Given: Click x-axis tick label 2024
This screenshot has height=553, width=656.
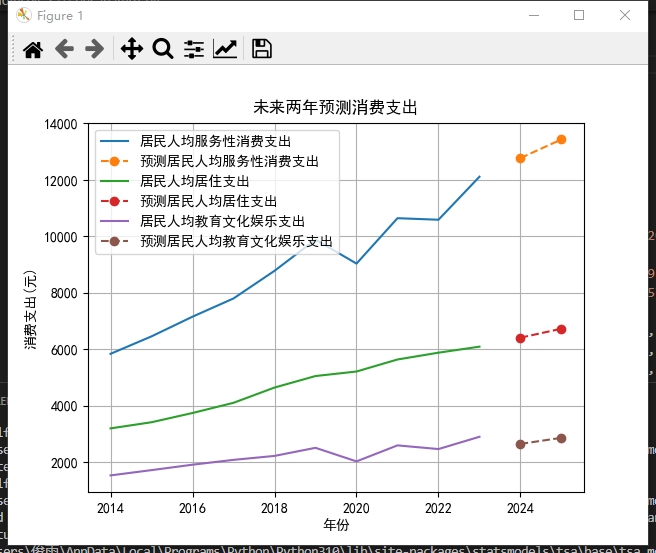Looking at the screenshot, I should click(520, 508).
